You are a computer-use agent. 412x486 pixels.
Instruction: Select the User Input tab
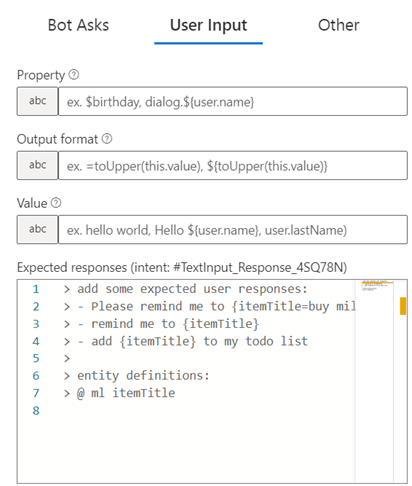[208, 26]
